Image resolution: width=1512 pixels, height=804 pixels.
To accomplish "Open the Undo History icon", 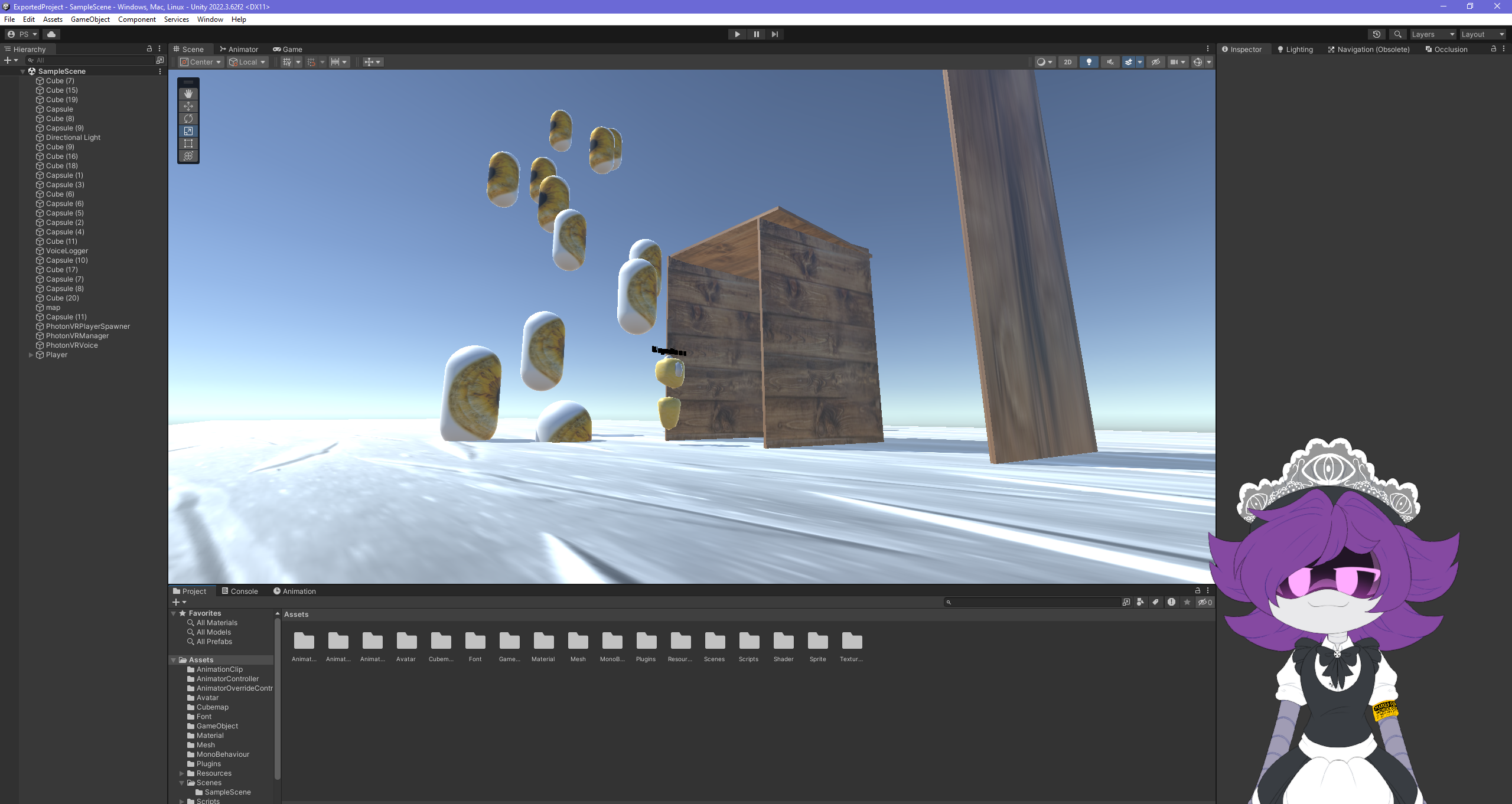I will pos(1376,34).
